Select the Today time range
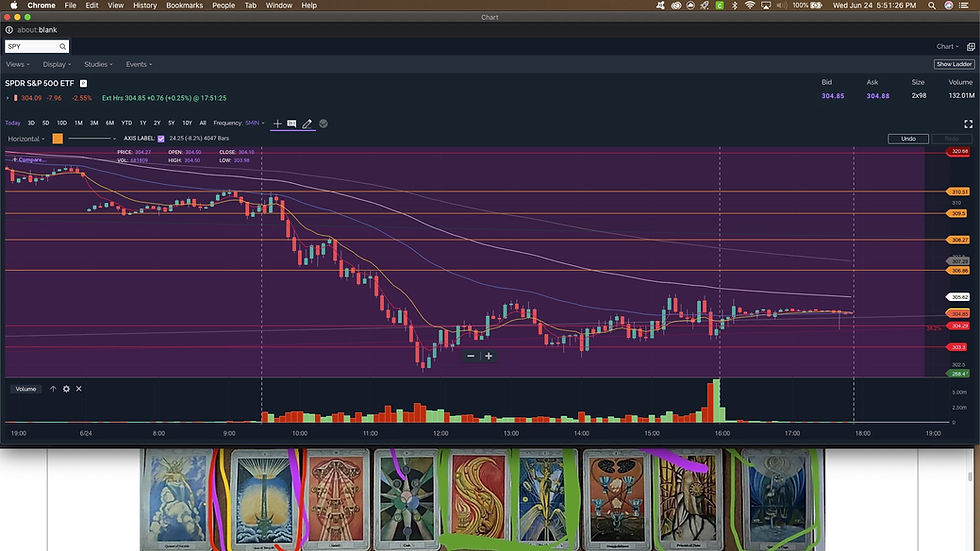The image size is (980, 551). (12, 123)
